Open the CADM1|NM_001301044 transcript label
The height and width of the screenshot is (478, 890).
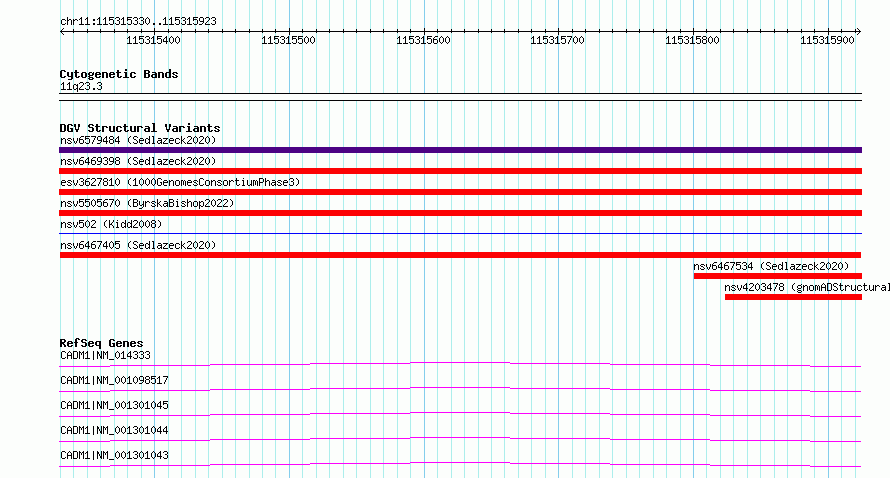(114, 430)
